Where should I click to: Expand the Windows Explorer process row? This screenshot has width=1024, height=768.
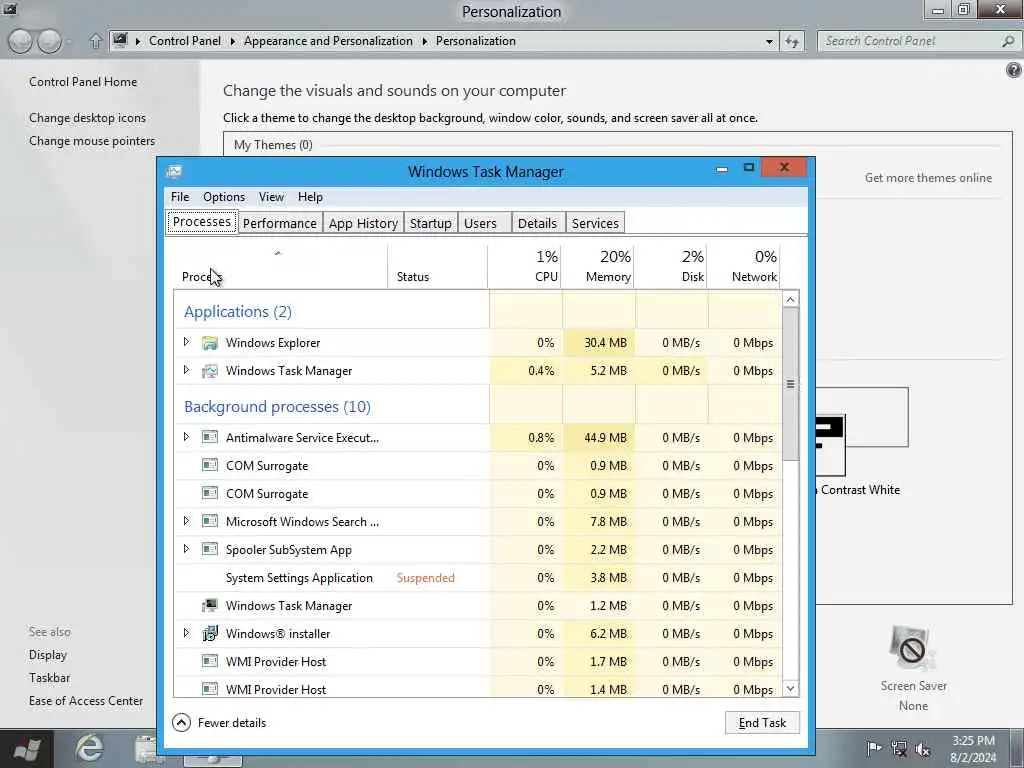186,342
